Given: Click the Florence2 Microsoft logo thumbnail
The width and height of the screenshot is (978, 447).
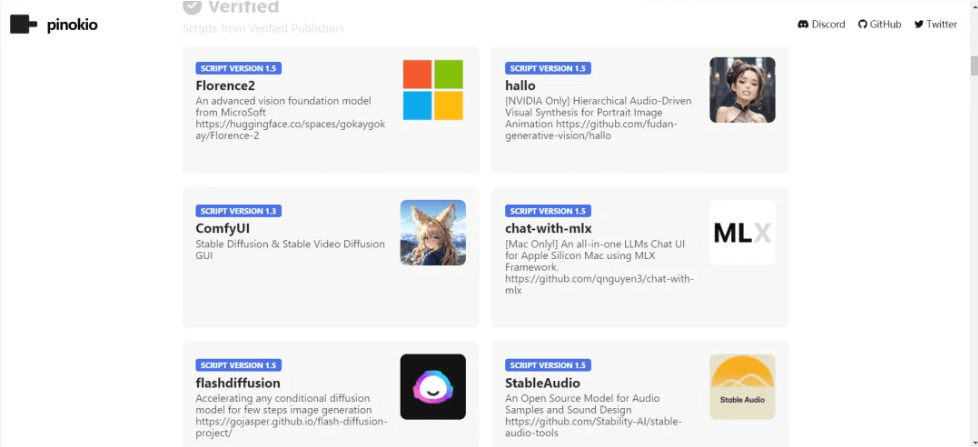Looking at the screenshot, I should coord(433,90).
